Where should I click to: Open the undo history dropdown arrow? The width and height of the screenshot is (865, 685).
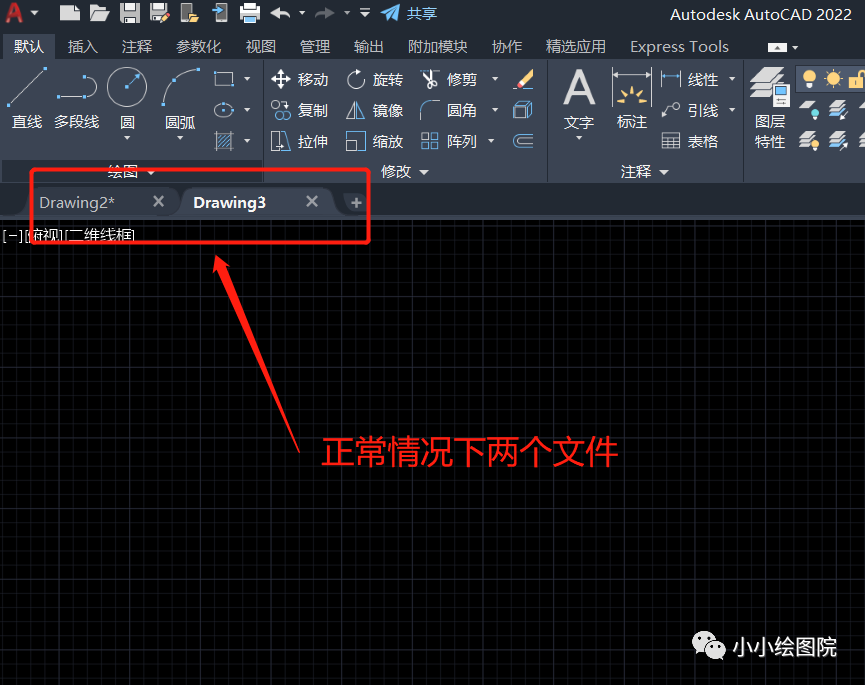click(302, 13)
